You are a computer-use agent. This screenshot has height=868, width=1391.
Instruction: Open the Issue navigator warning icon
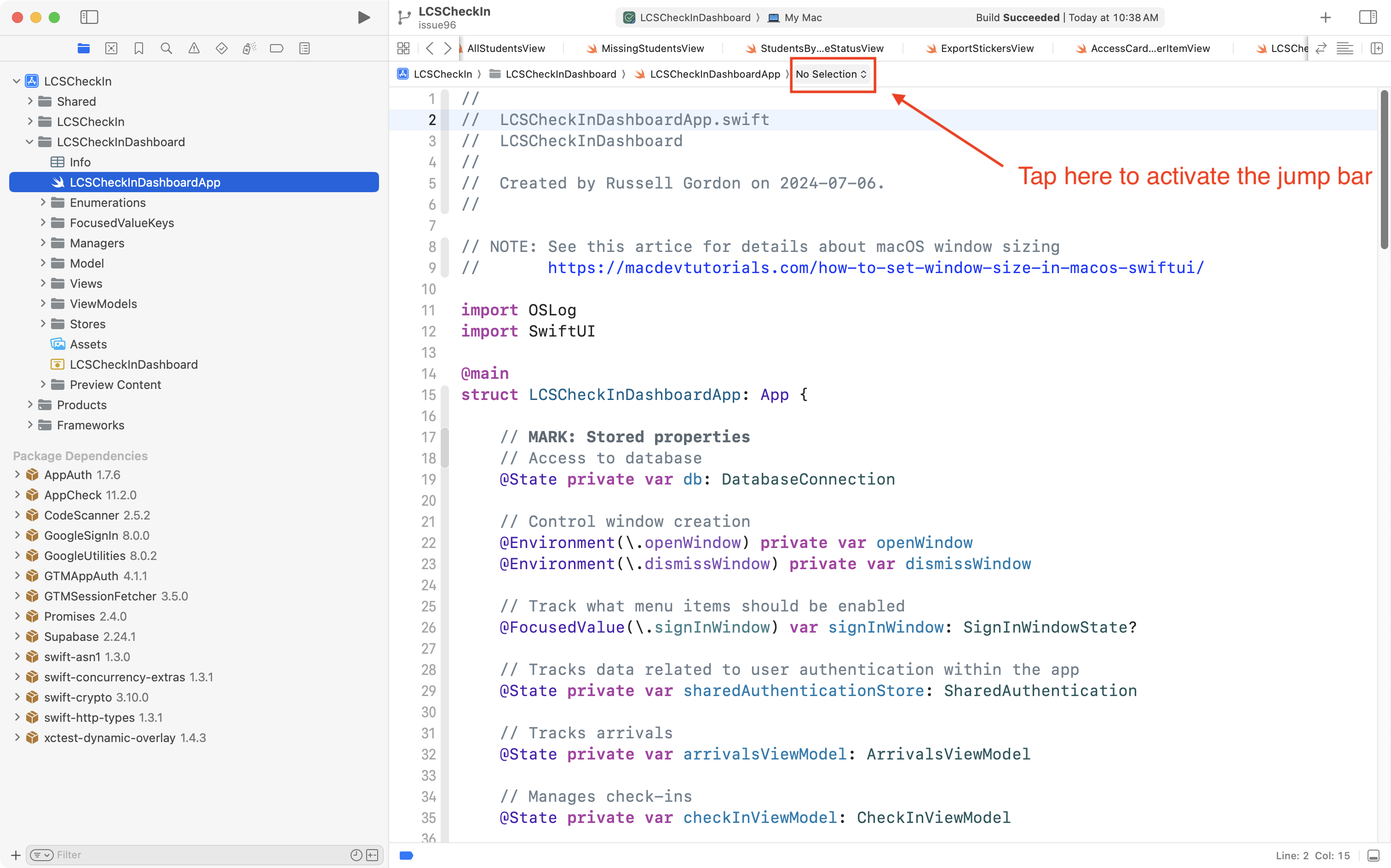(194, 49)
